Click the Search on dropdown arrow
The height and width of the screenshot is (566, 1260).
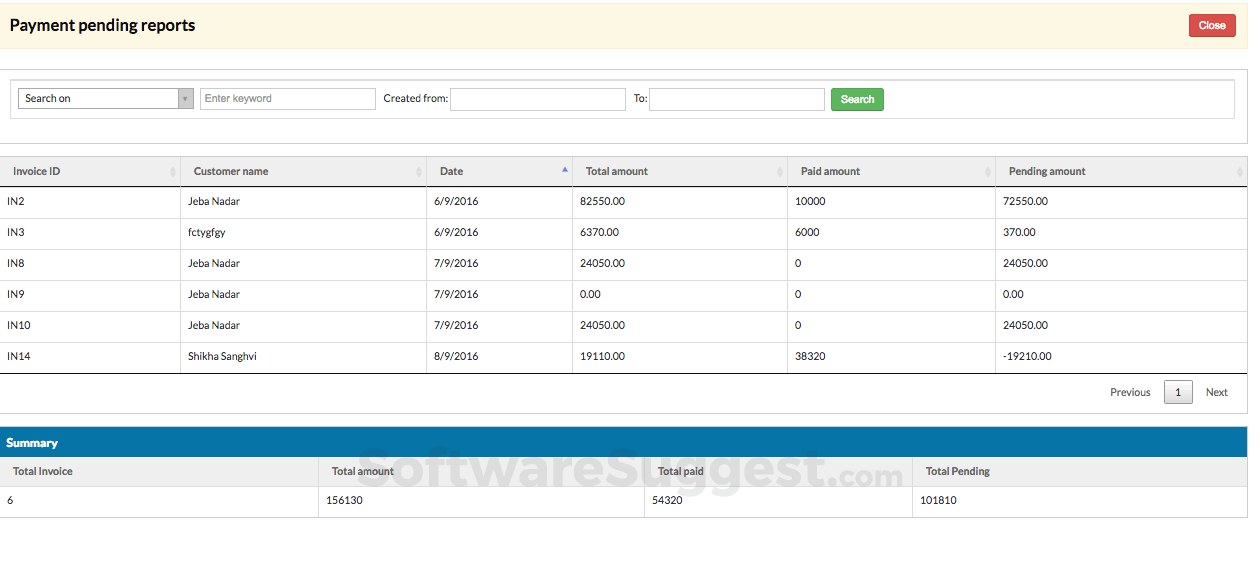click(x=185, y=98)
